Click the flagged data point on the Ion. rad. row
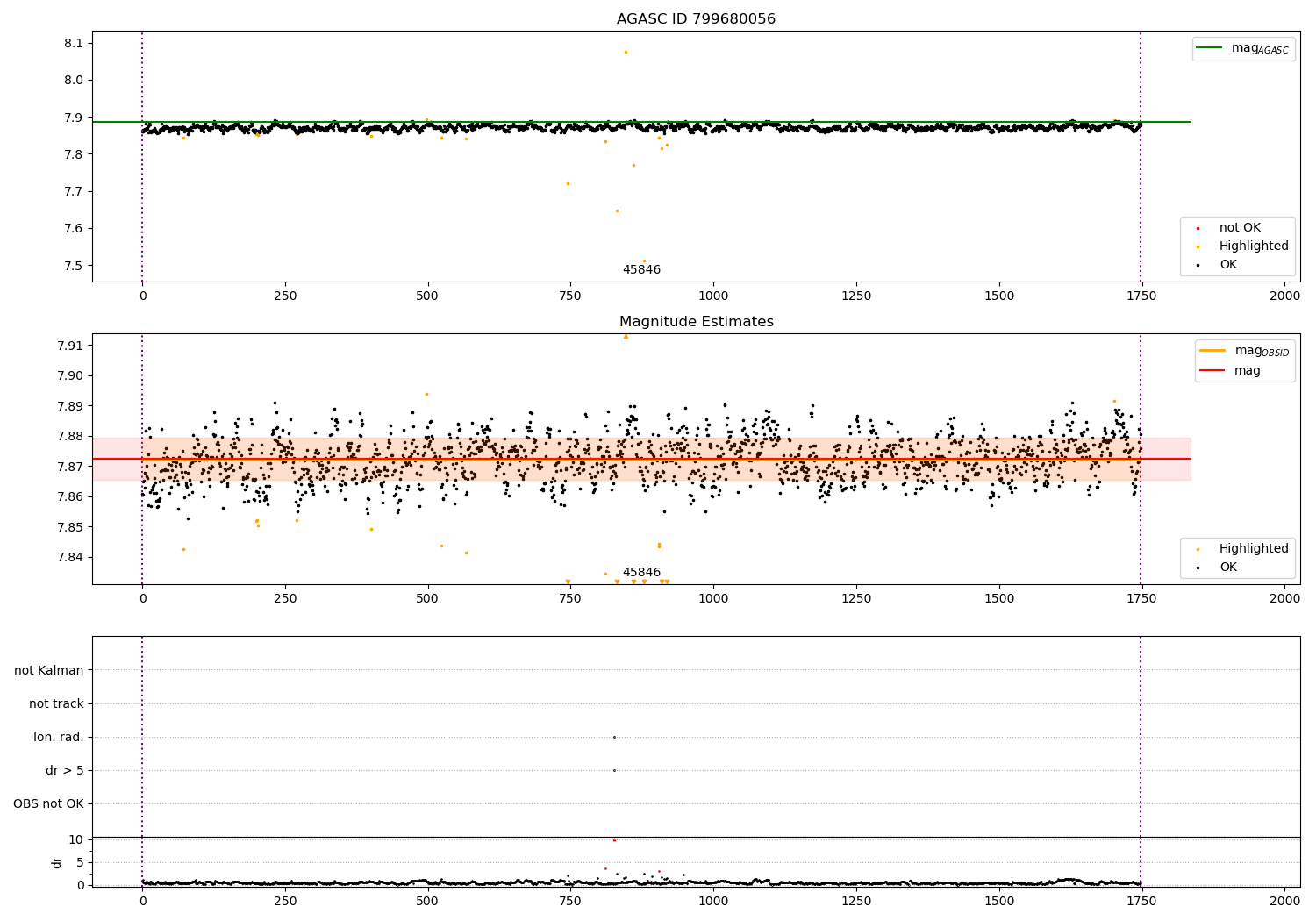This screenshot has height=921, width=1316. [x=614, y=738]
